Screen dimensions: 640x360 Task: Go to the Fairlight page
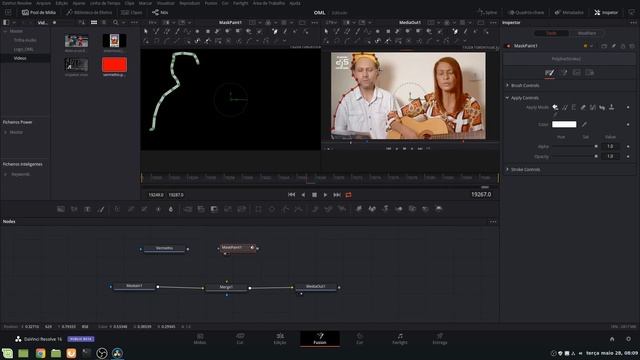coord(400,338)
